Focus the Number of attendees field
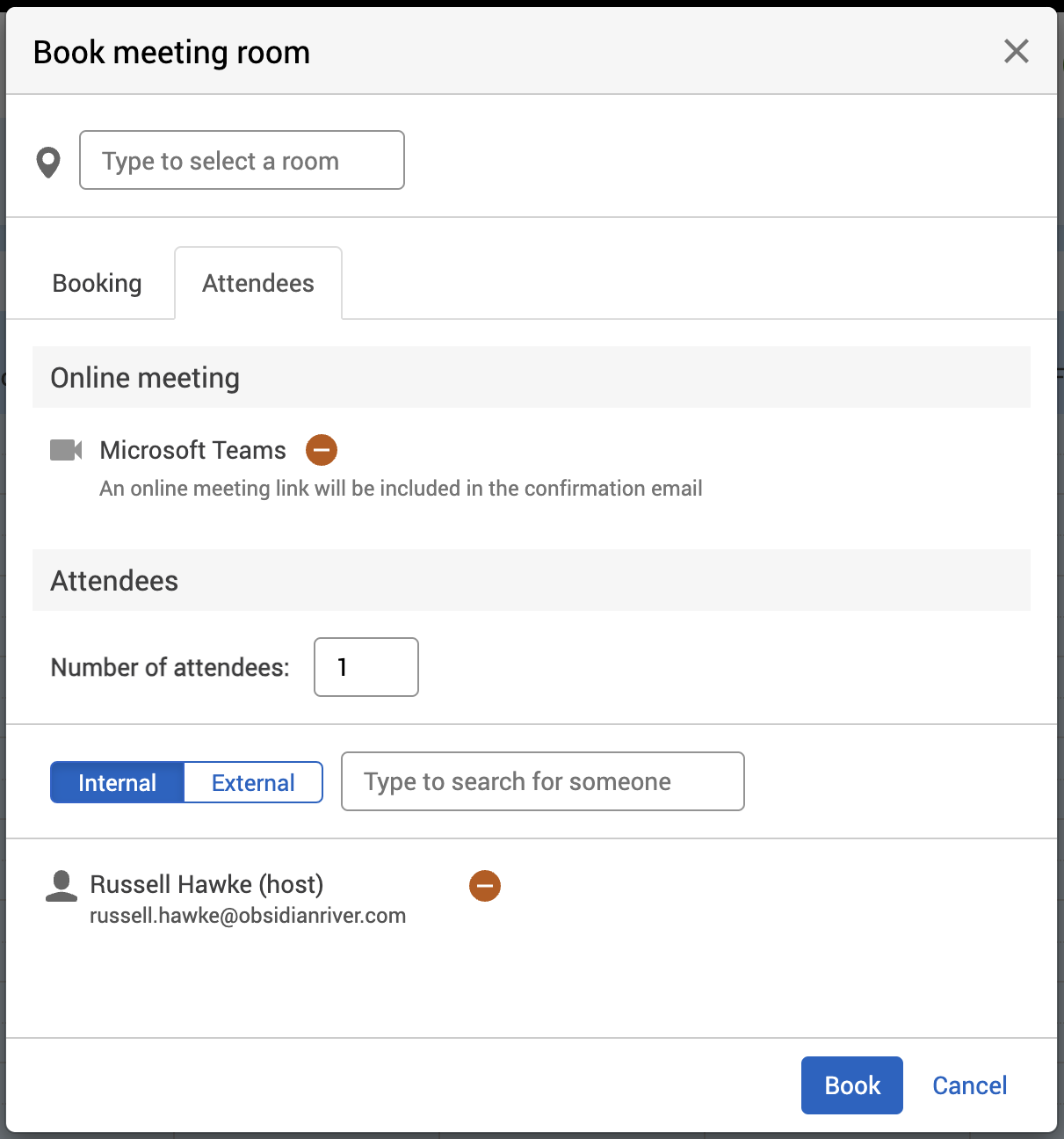 tap(366, 667)
